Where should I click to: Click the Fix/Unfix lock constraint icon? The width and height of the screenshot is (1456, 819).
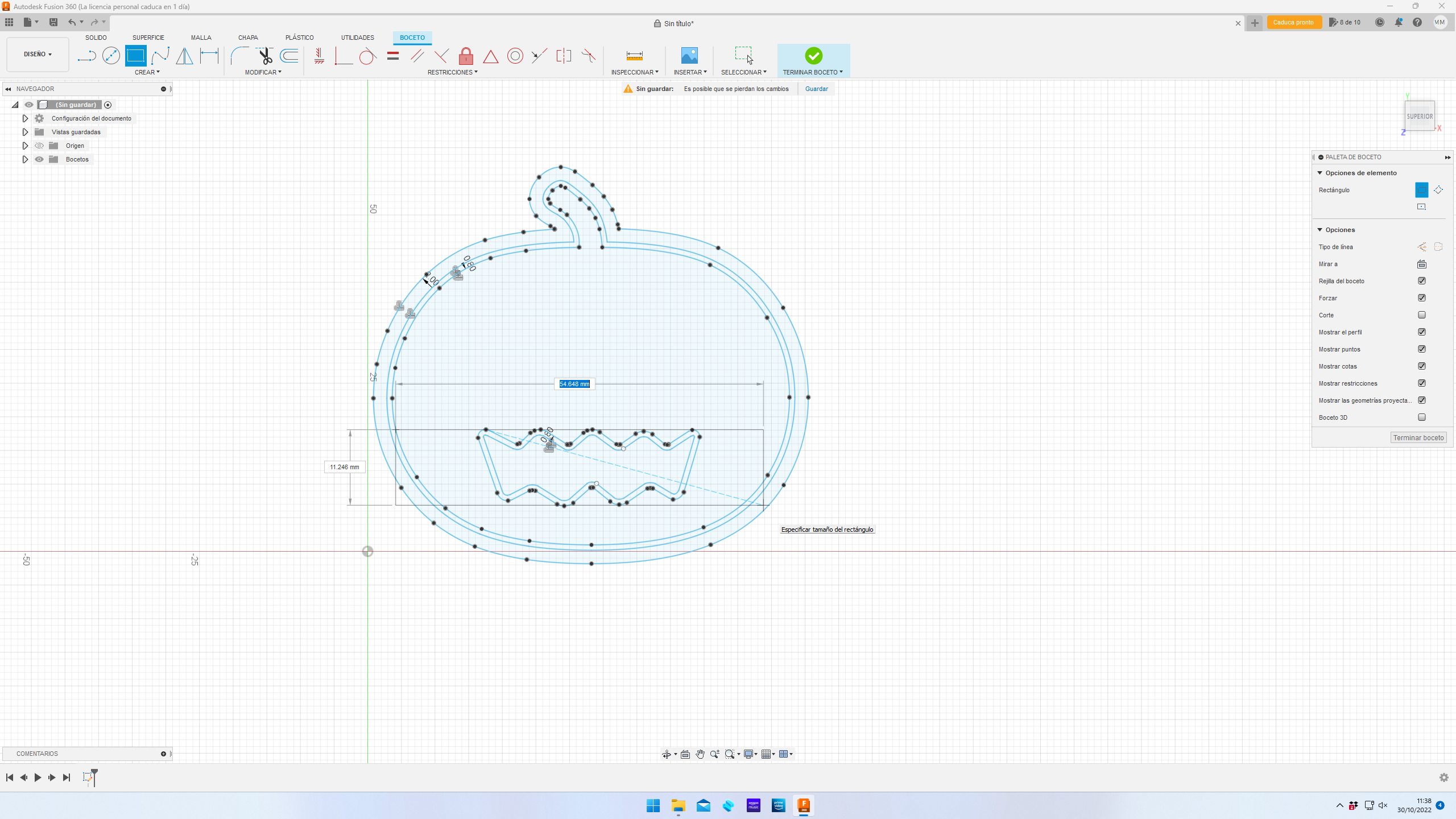click(466, 56)
